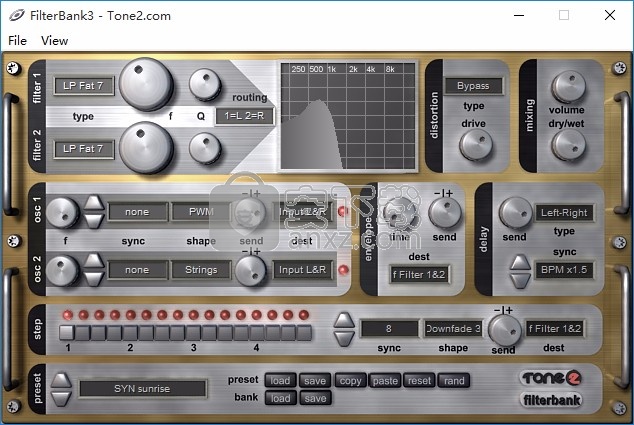Toggle last red step LED
Image resolution: width=634 pixels, height=425 pixels.
pyautogui.click(x=304, y=315)
